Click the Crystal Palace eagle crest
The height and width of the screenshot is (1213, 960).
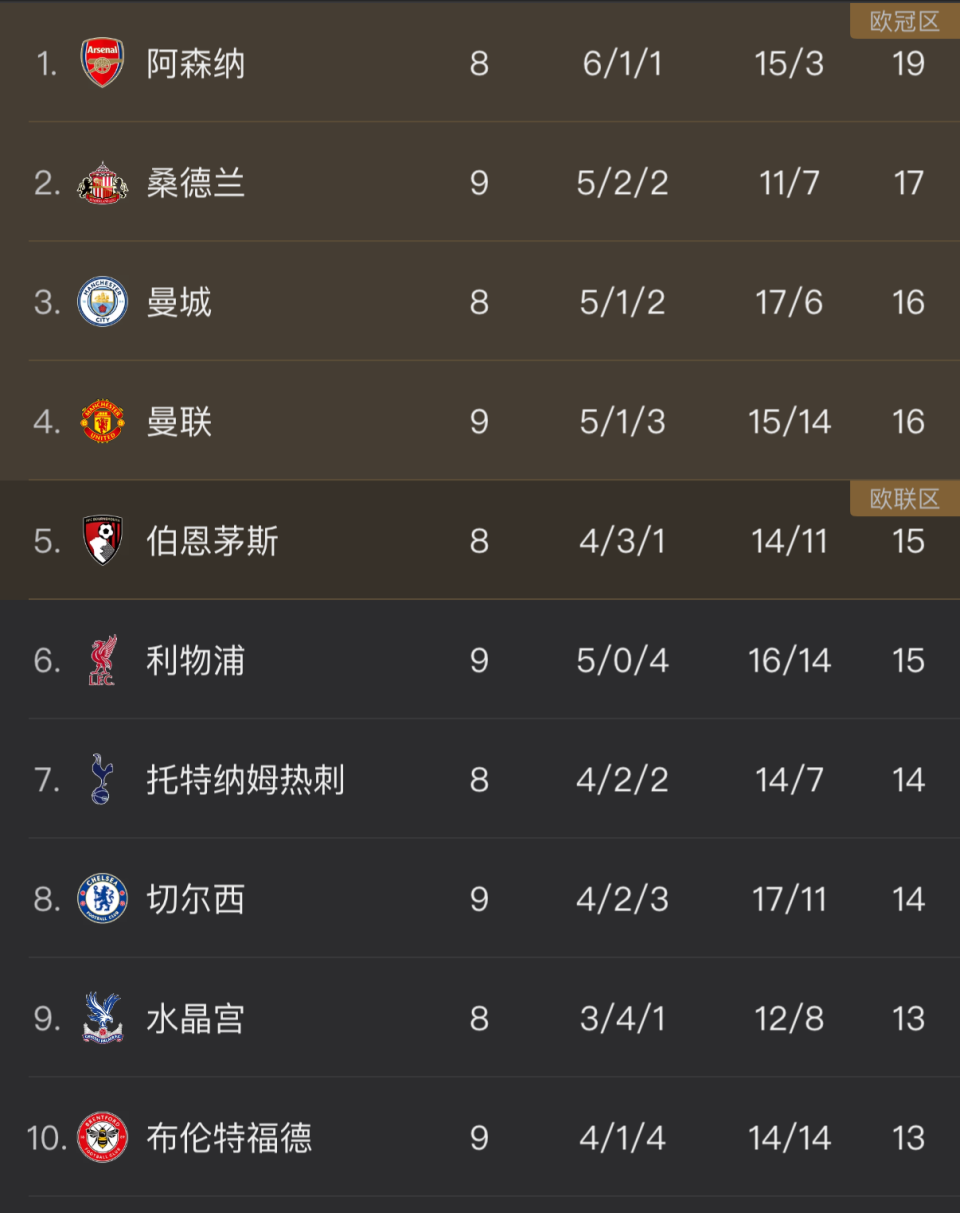point(102,1018)
